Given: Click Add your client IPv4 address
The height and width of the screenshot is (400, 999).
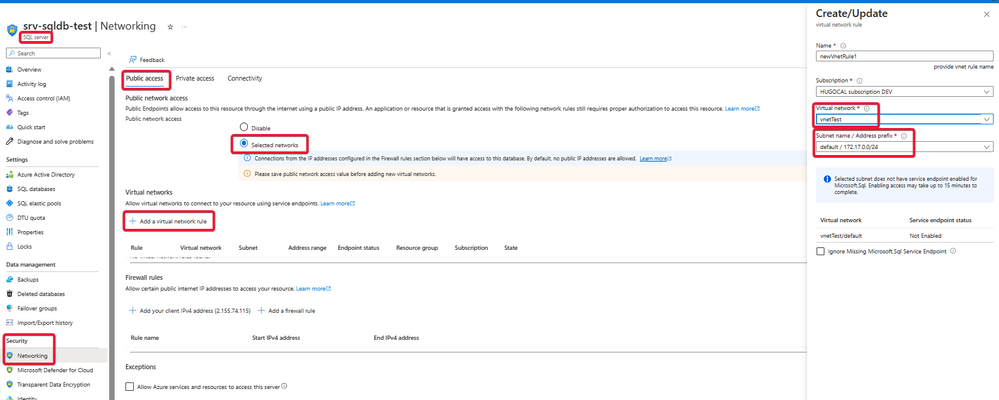Looking at the screenshot, I should click(x=190, y=311).
